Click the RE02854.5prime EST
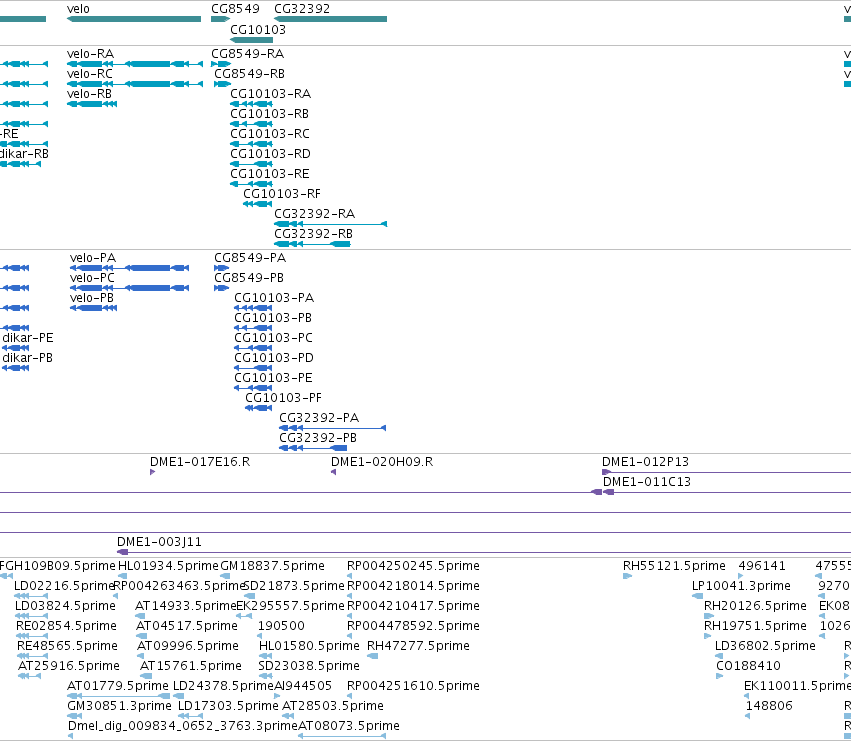 (x=32, y=636)
